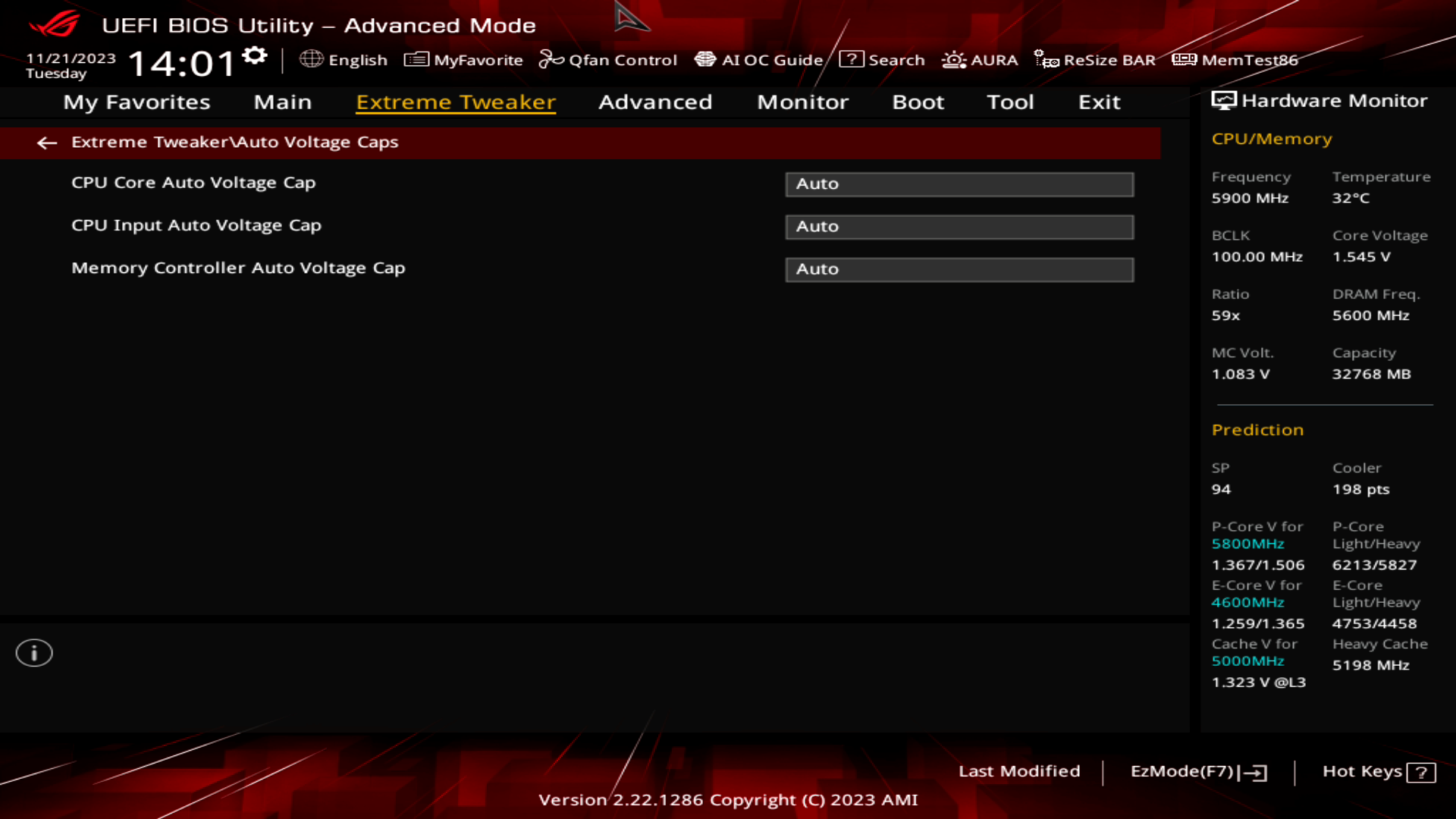Click Hardware Monitor panel title

click(1334, 101)
